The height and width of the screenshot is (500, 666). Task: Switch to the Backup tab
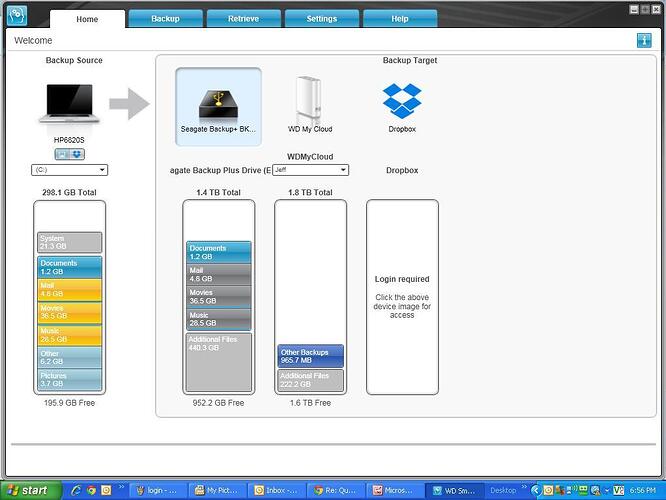coord(165,19)
